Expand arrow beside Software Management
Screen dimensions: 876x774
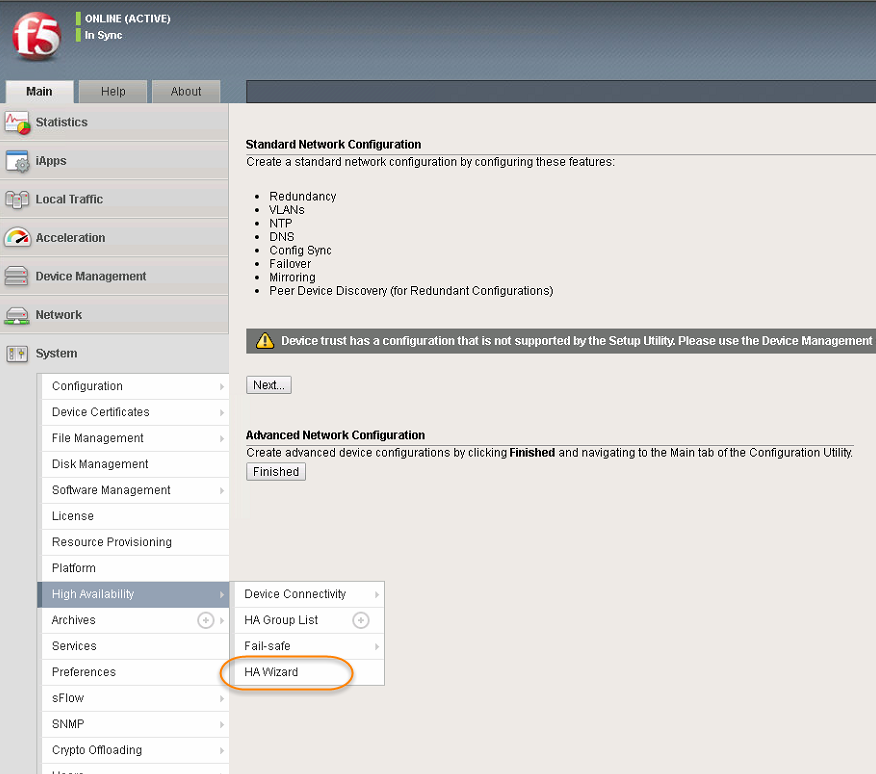(222, 491)
